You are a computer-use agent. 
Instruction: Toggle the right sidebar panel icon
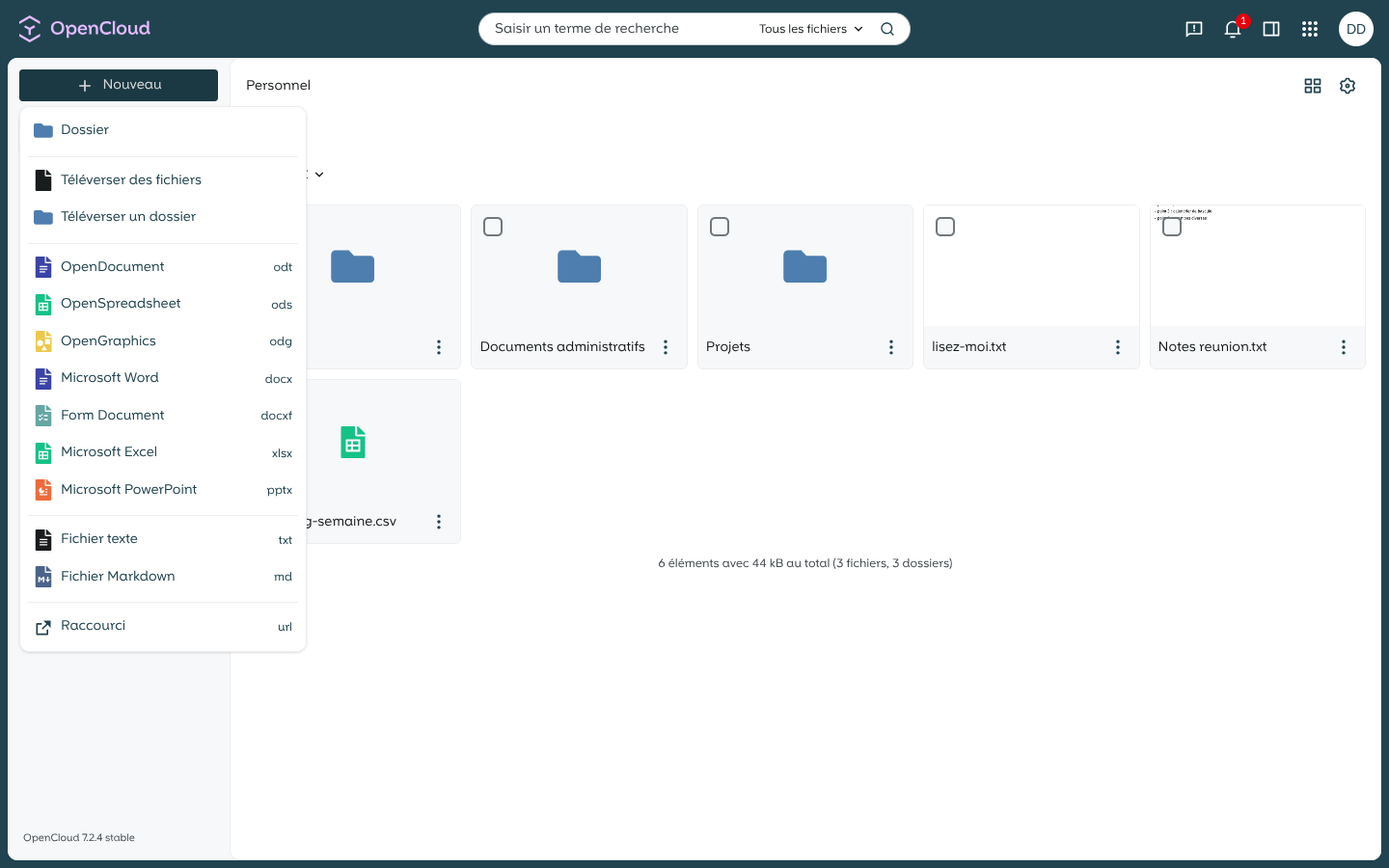(1271, 29)
